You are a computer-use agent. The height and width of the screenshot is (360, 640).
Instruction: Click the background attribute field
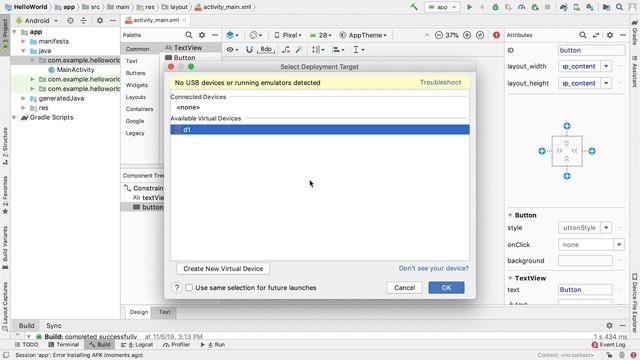[x=585, y=261]
